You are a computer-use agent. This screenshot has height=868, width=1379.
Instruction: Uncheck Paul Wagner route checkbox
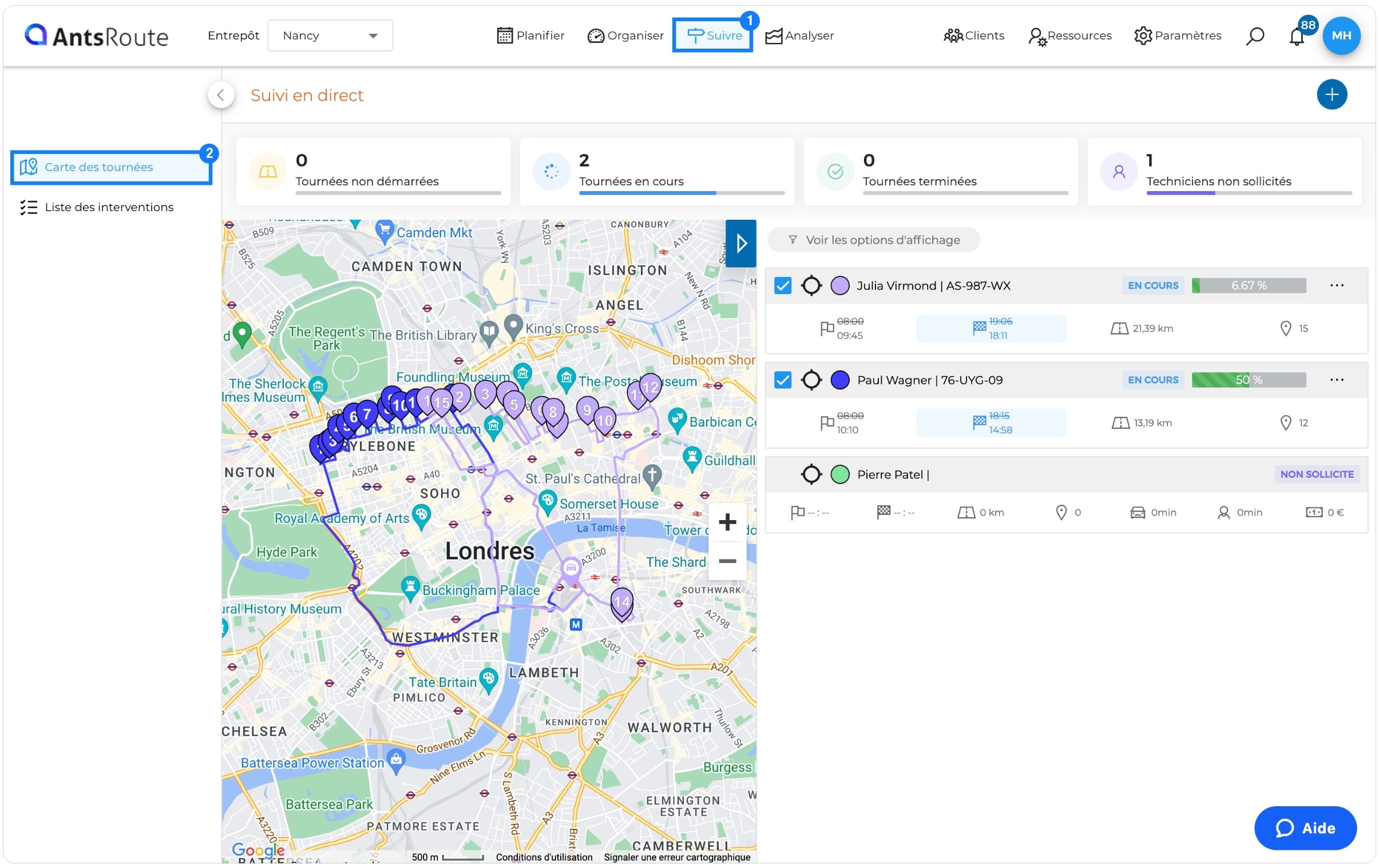782,379
